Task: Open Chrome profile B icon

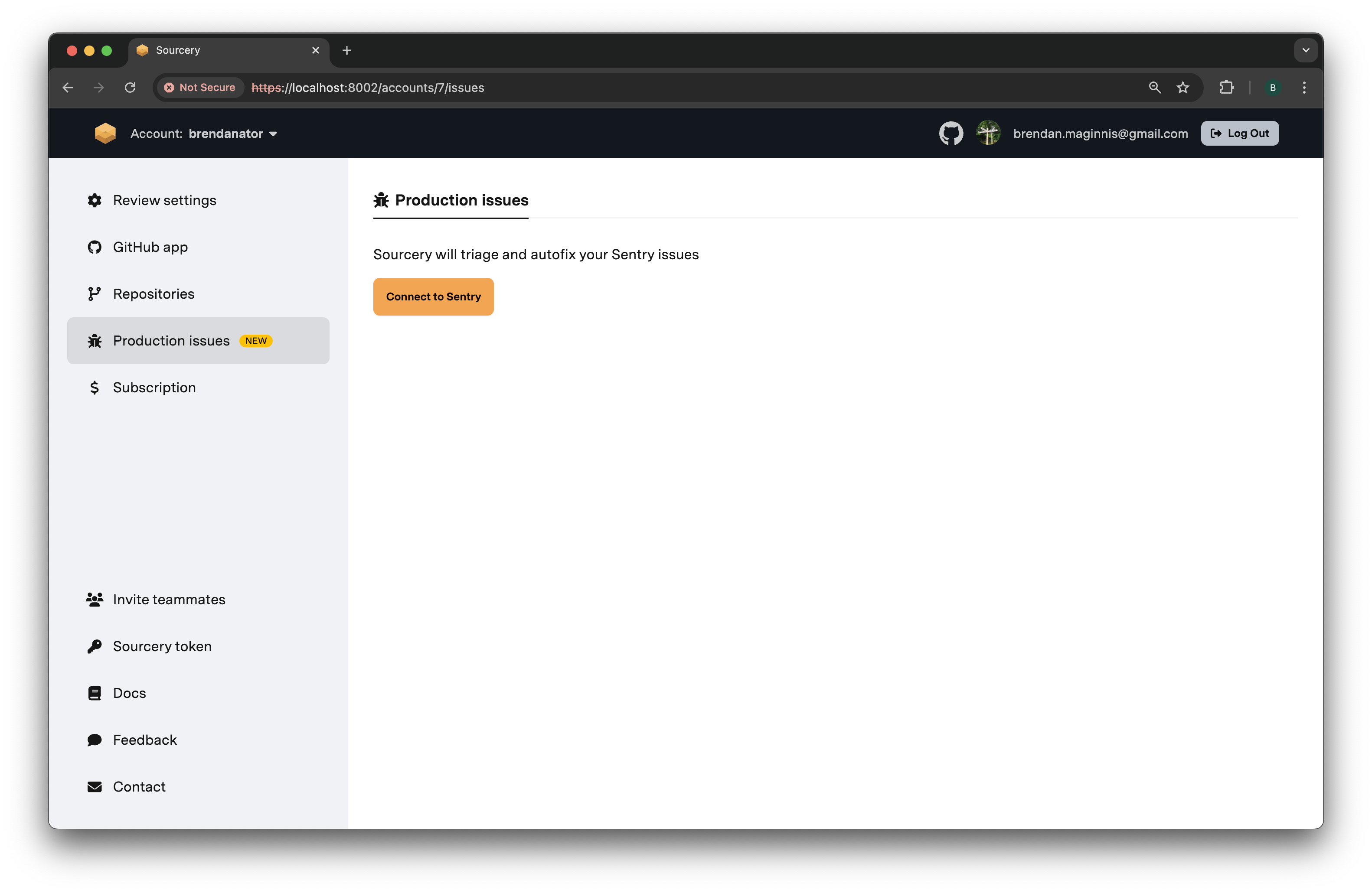Action: tap(1272, 88)
